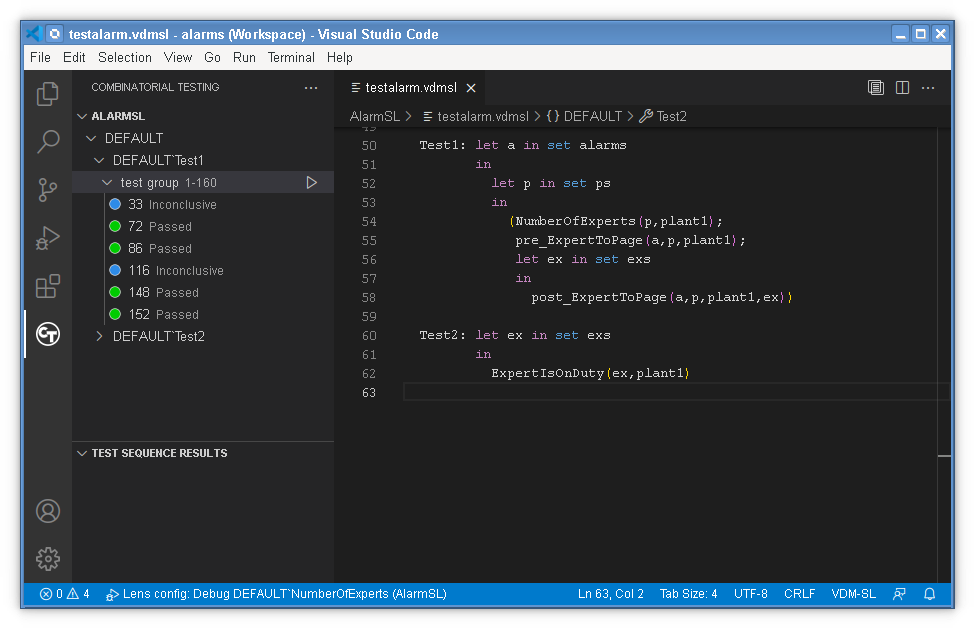This screenshot has height=629, width=975.
Task: Open the Extensions view icon
Action: [47, 287]
